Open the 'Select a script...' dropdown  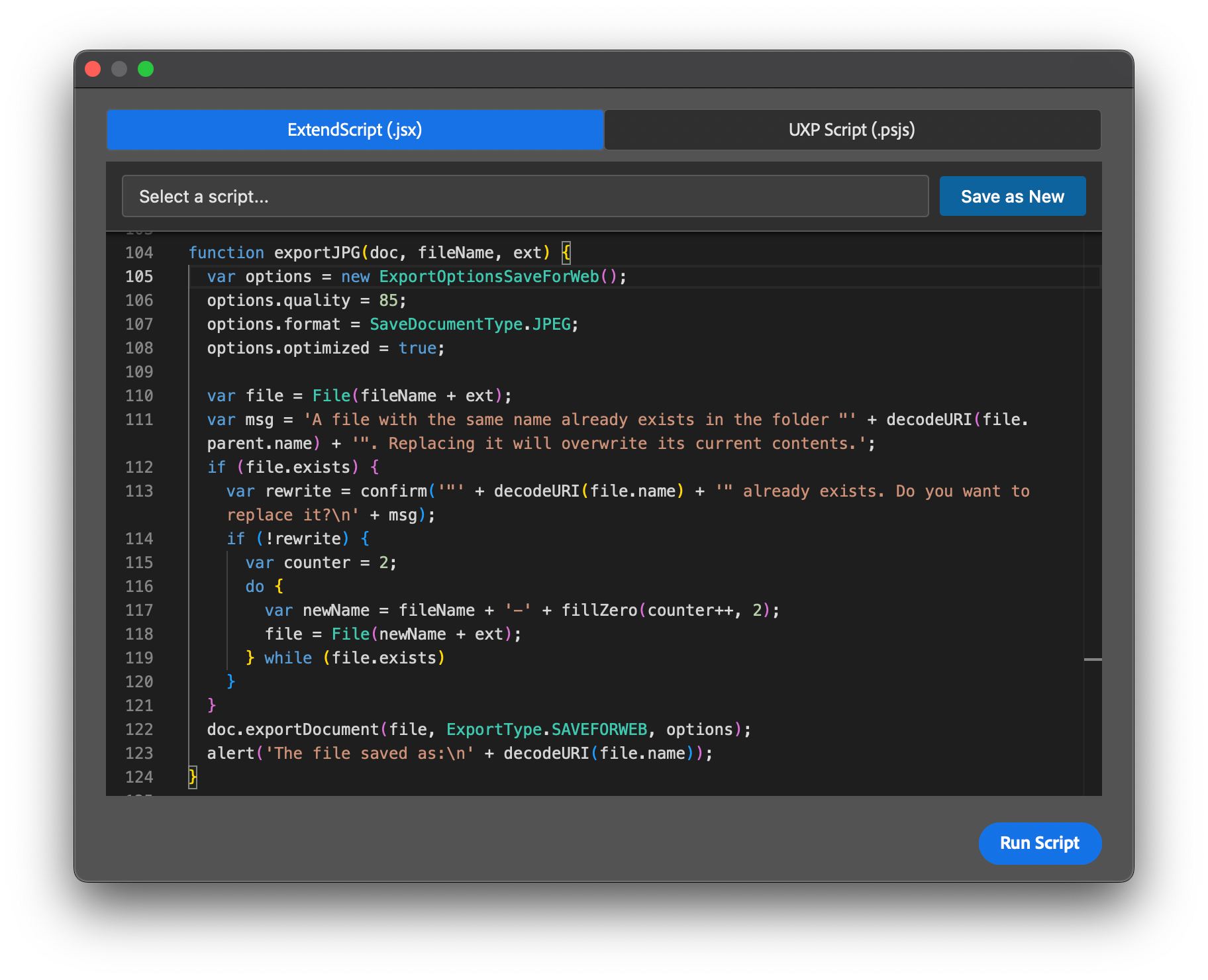525,196
